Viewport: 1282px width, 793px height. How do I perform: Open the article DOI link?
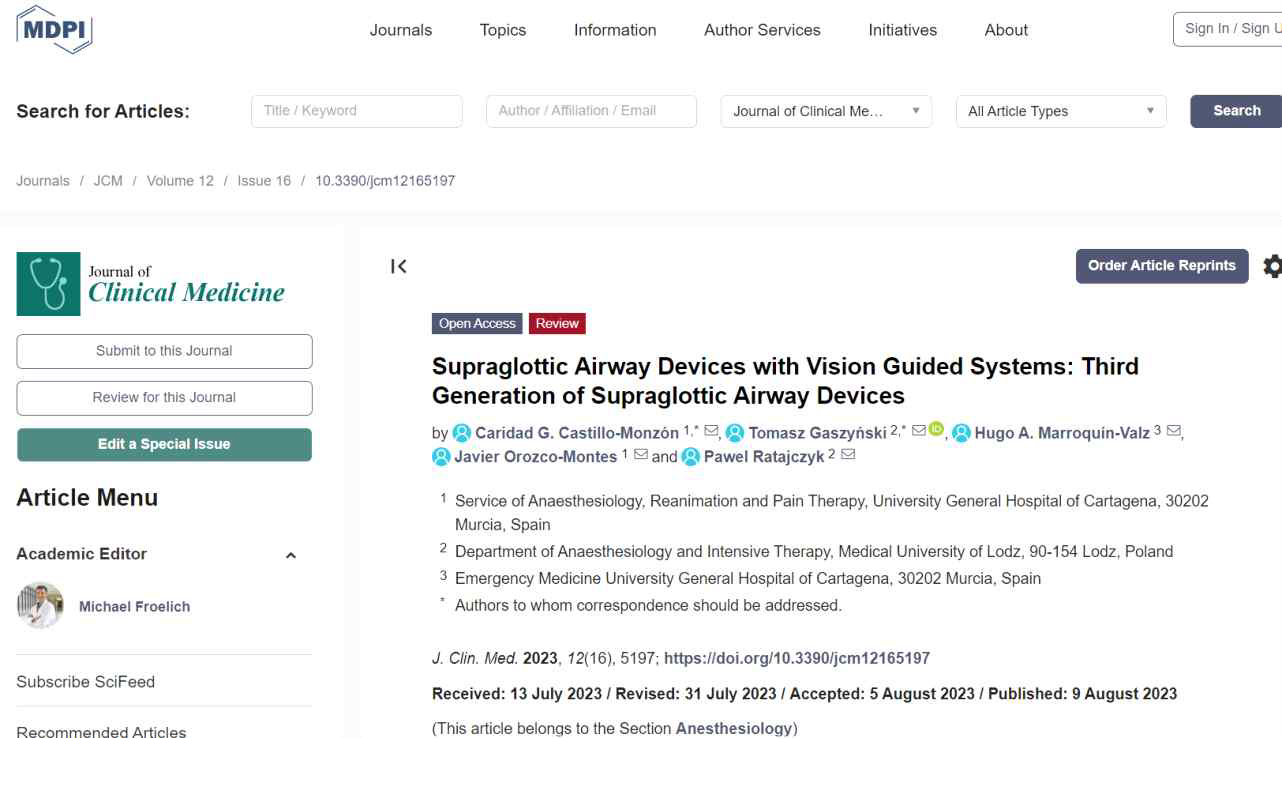pyautogui.click(x=797, y=658)
